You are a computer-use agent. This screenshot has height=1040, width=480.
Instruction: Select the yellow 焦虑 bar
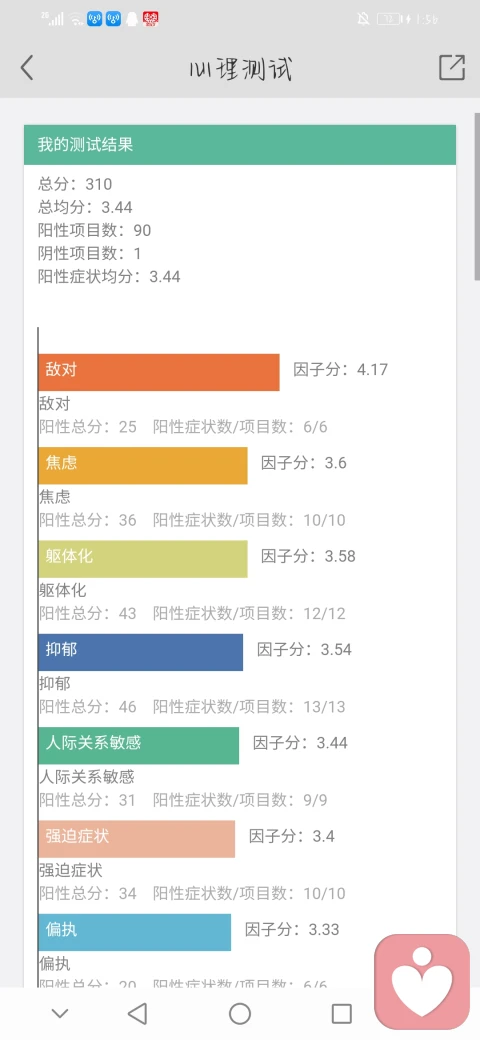tap(143, 465)
